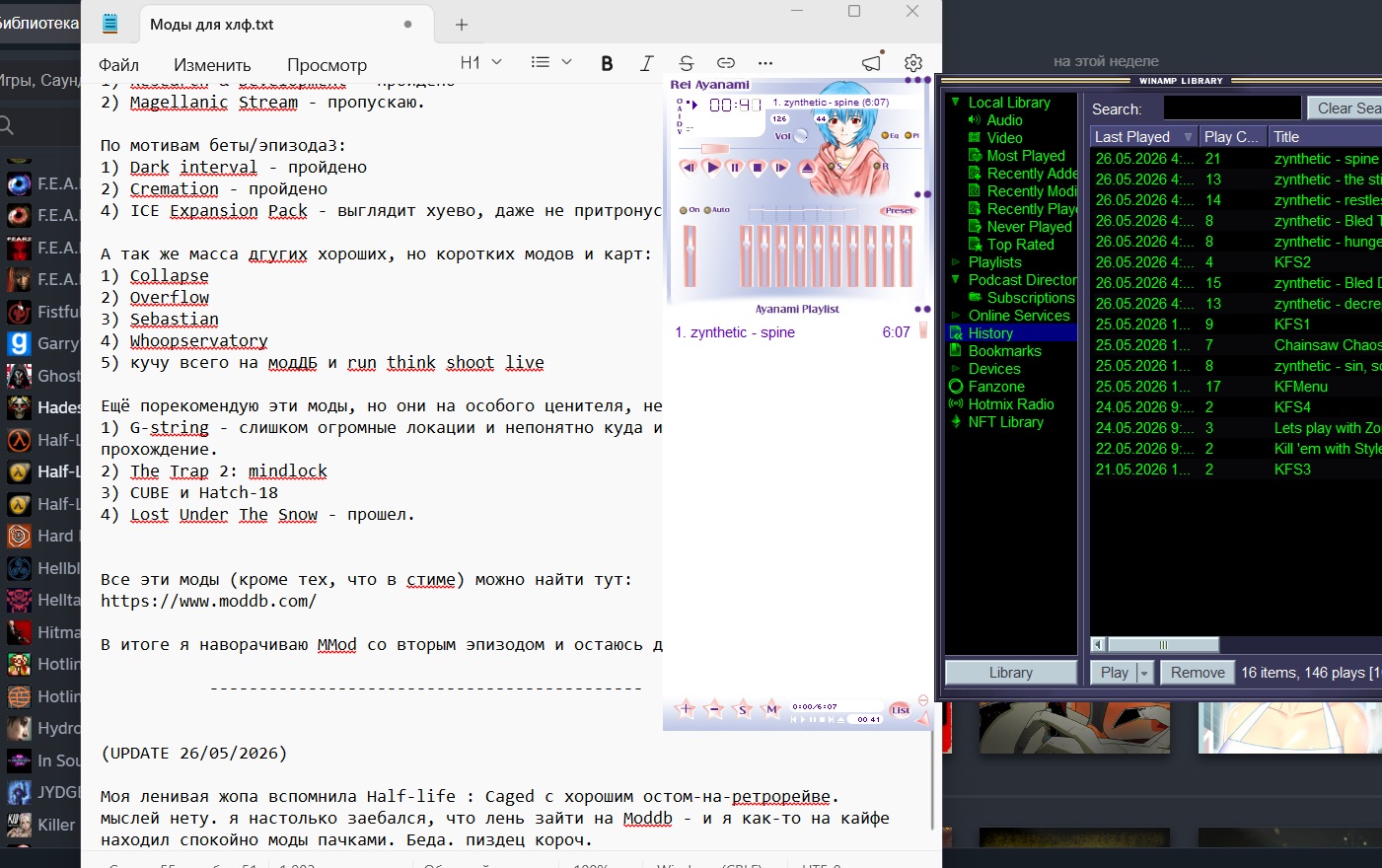Toggle the equalizer Auto button
Viewport: 1382px width, 868px height.
[716, 210]
